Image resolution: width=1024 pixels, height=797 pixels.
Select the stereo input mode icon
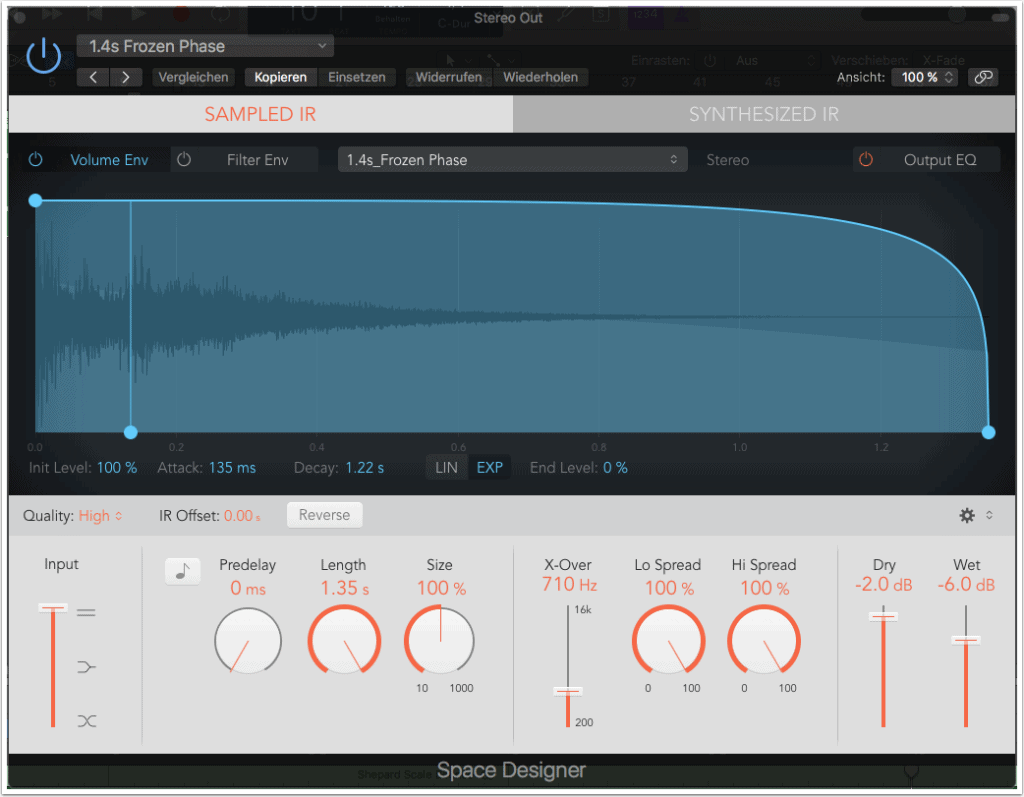pos(87,612)
